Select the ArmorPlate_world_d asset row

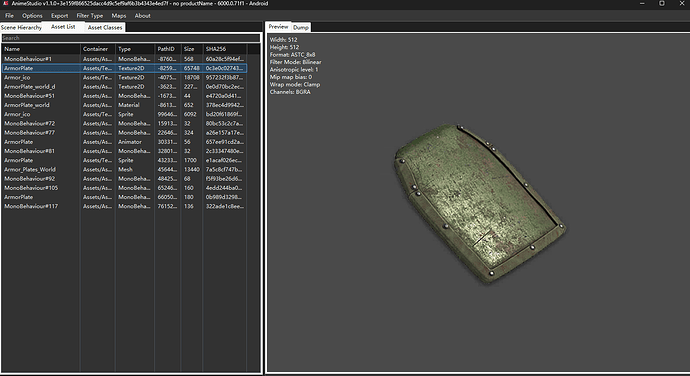click(x=125, y=87)
